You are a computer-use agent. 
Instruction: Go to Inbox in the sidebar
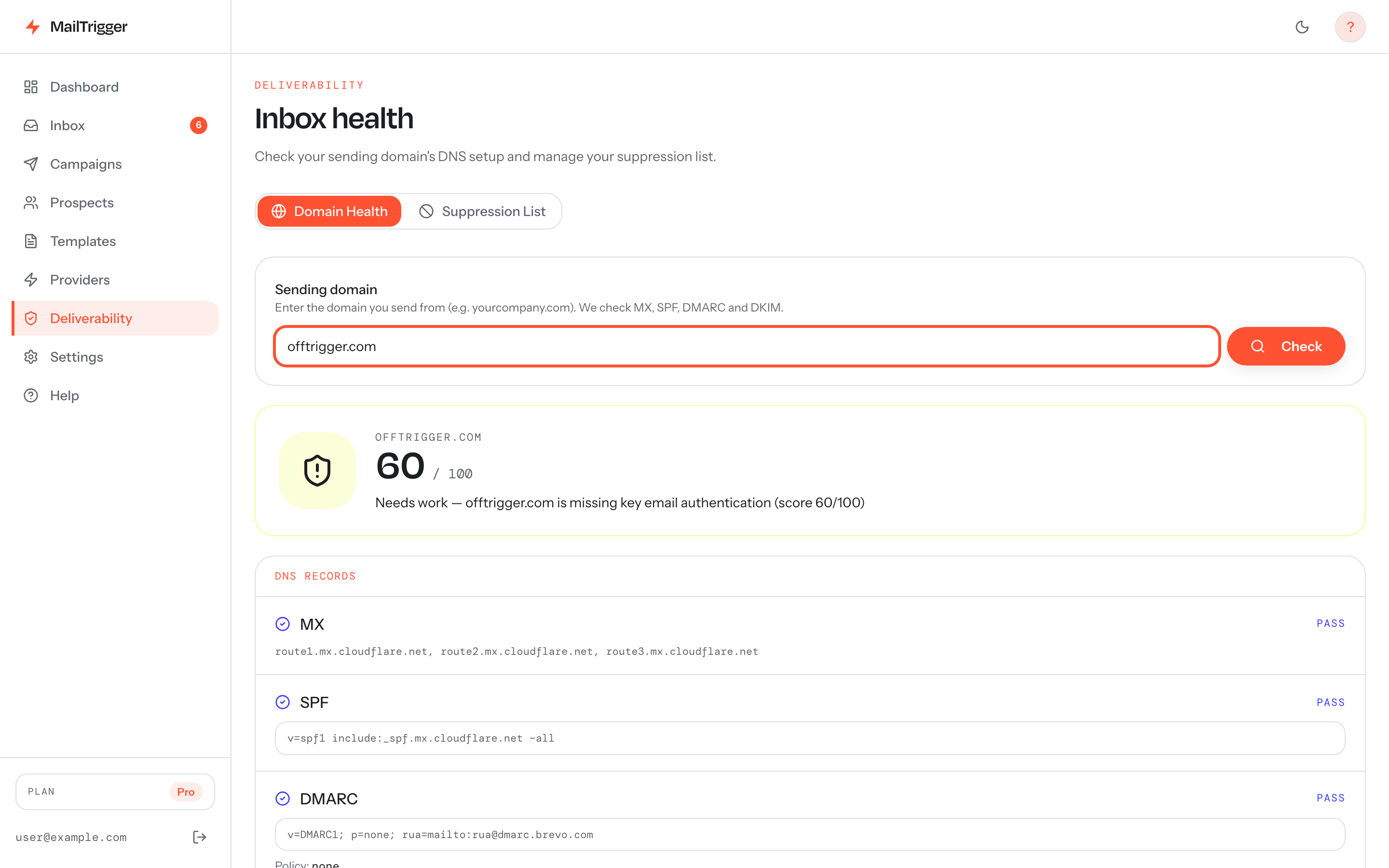click(115, 125)
